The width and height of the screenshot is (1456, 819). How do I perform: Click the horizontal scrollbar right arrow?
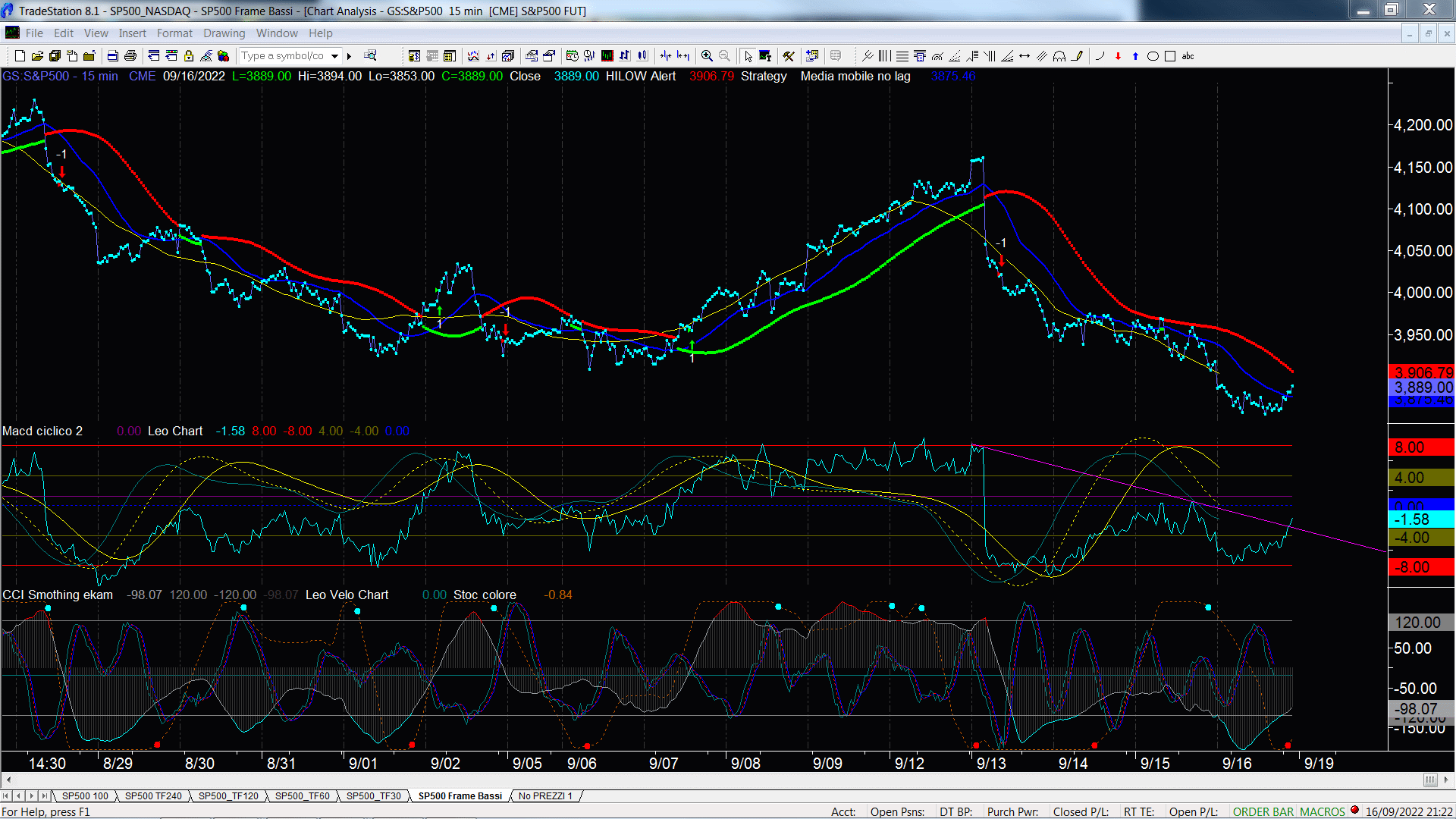pos(1446,780)
